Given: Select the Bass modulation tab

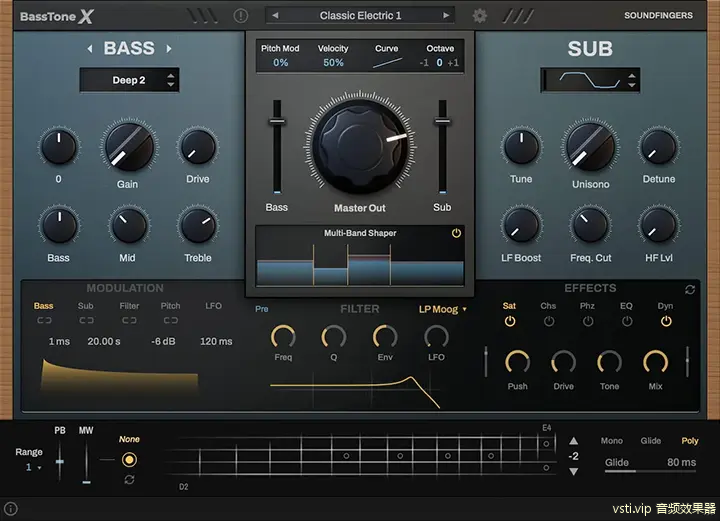Looking at the screenshot, I should pos(43,306).
